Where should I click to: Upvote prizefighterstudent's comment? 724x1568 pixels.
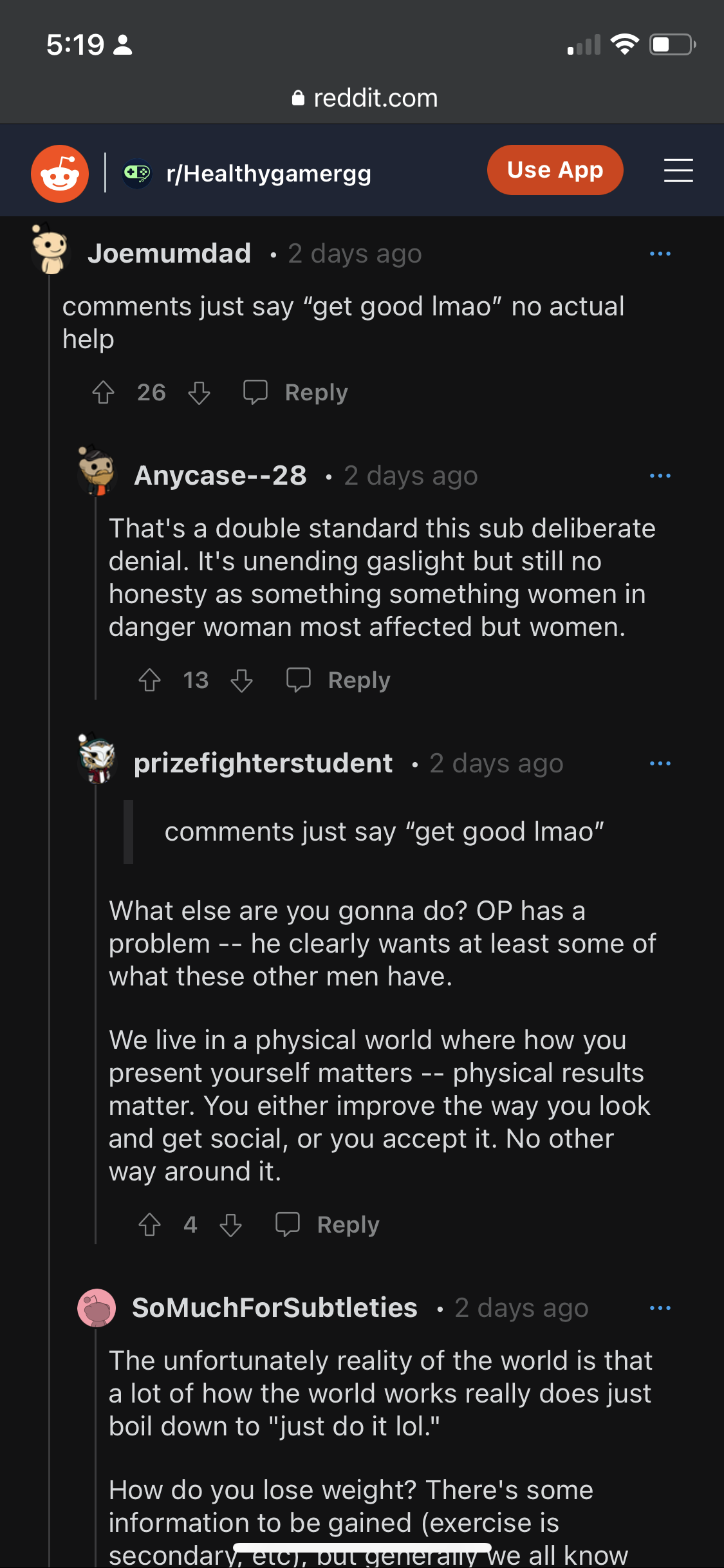pyautogui.click(x=150, y=1224)
